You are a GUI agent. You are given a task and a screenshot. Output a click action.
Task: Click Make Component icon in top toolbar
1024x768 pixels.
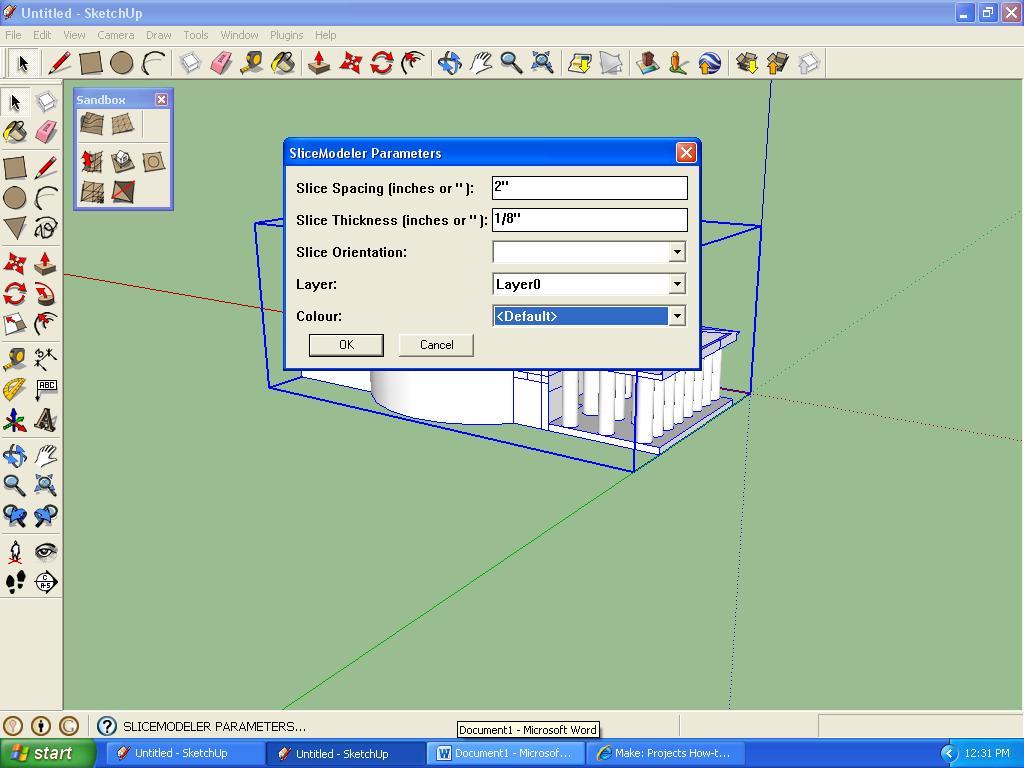coord(190,63)
